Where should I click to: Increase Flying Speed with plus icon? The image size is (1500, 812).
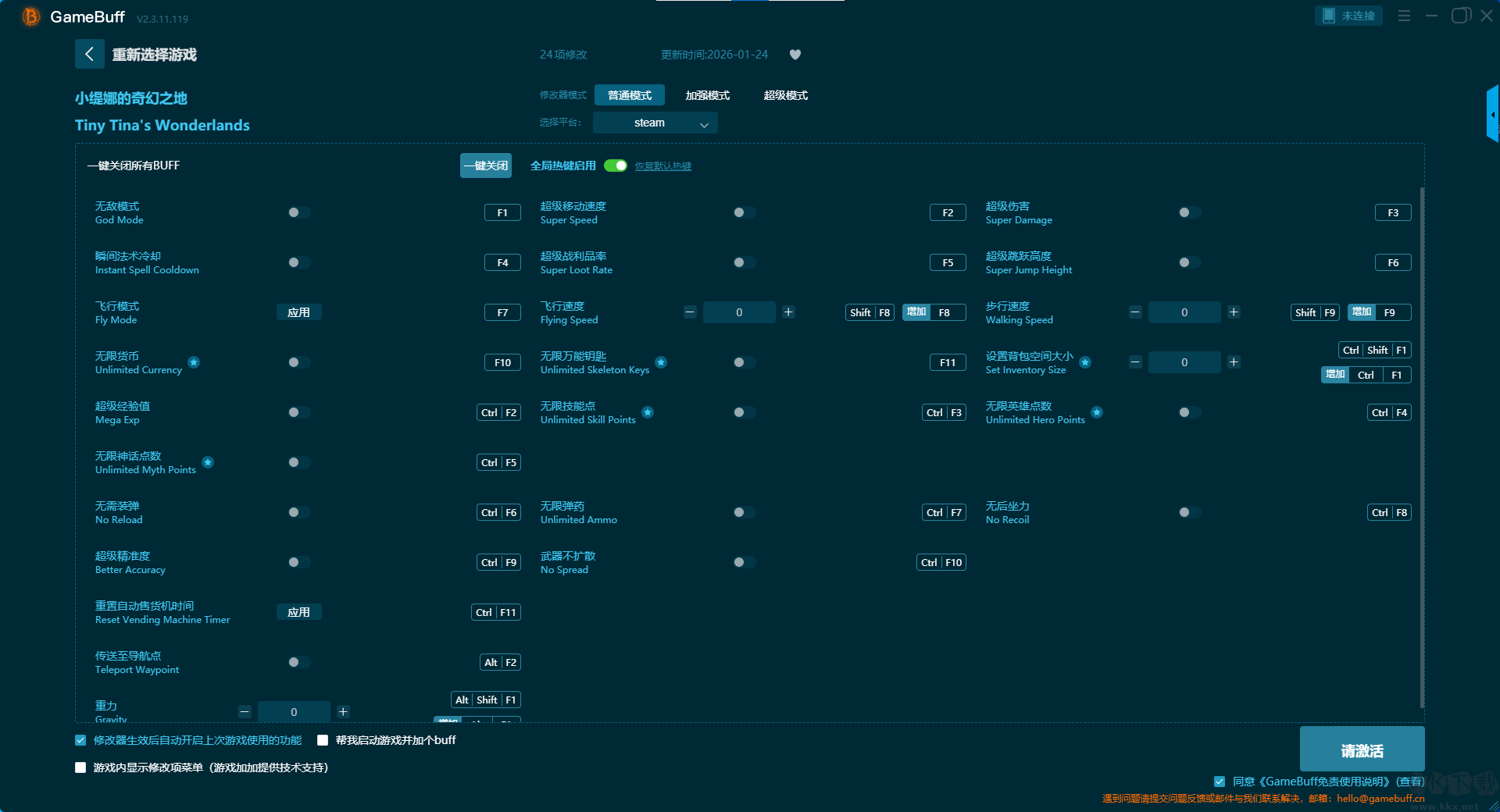point(788,312)
